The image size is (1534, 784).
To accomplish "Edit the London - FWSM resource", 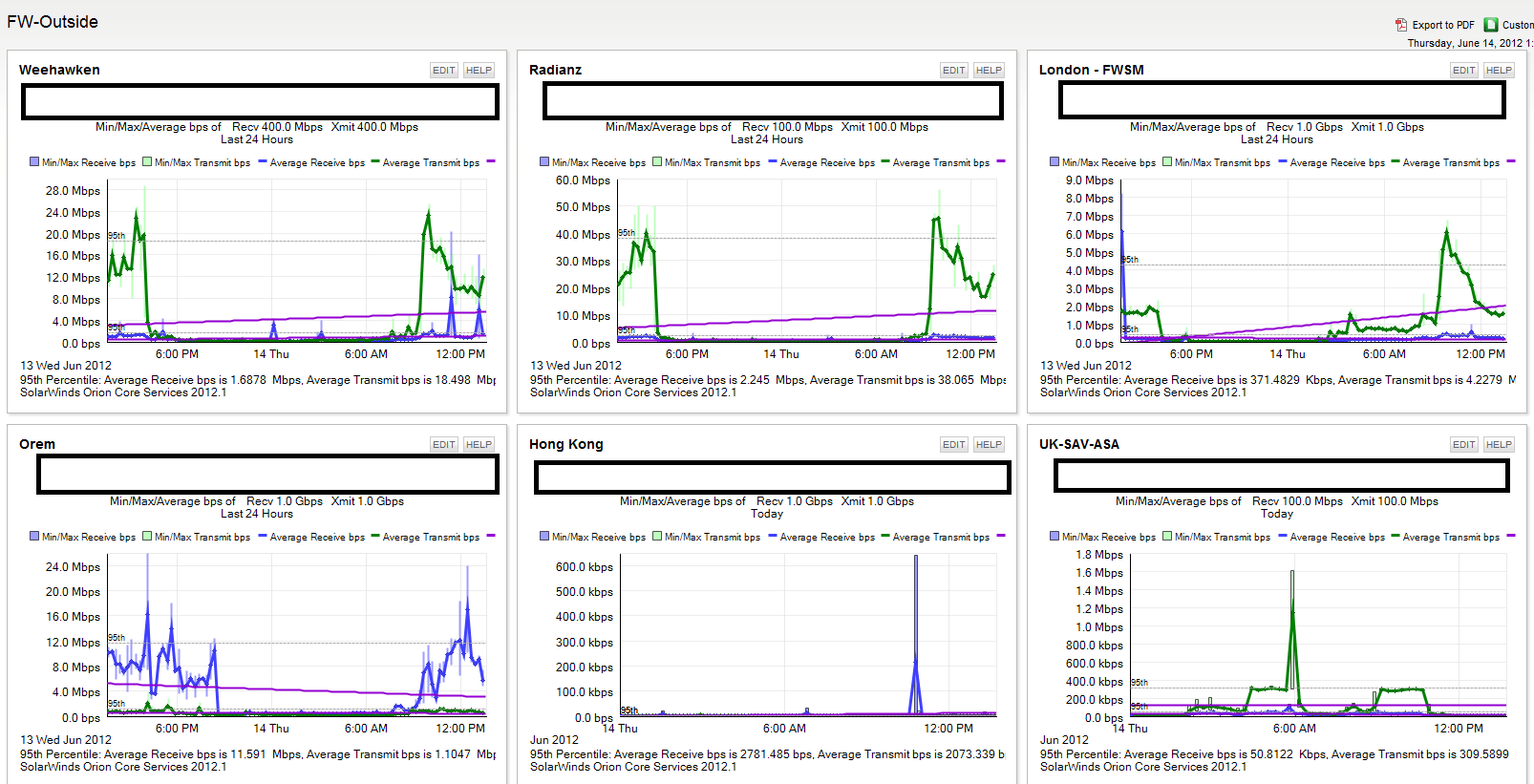I will (1464, 71).
